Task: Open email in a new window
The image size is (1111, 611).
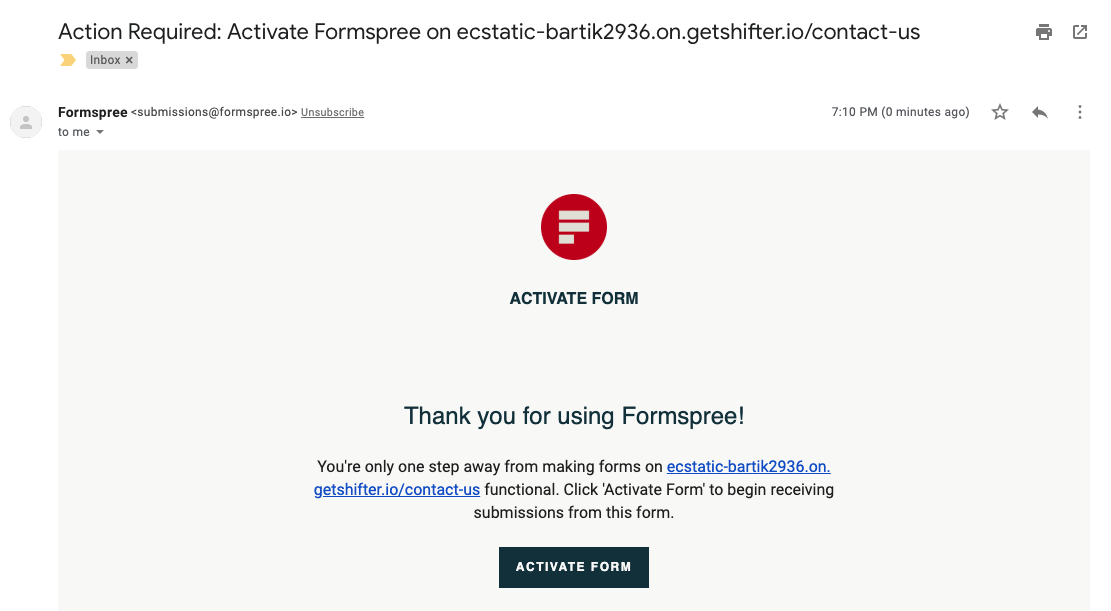Action: [x=1080, y=32]
